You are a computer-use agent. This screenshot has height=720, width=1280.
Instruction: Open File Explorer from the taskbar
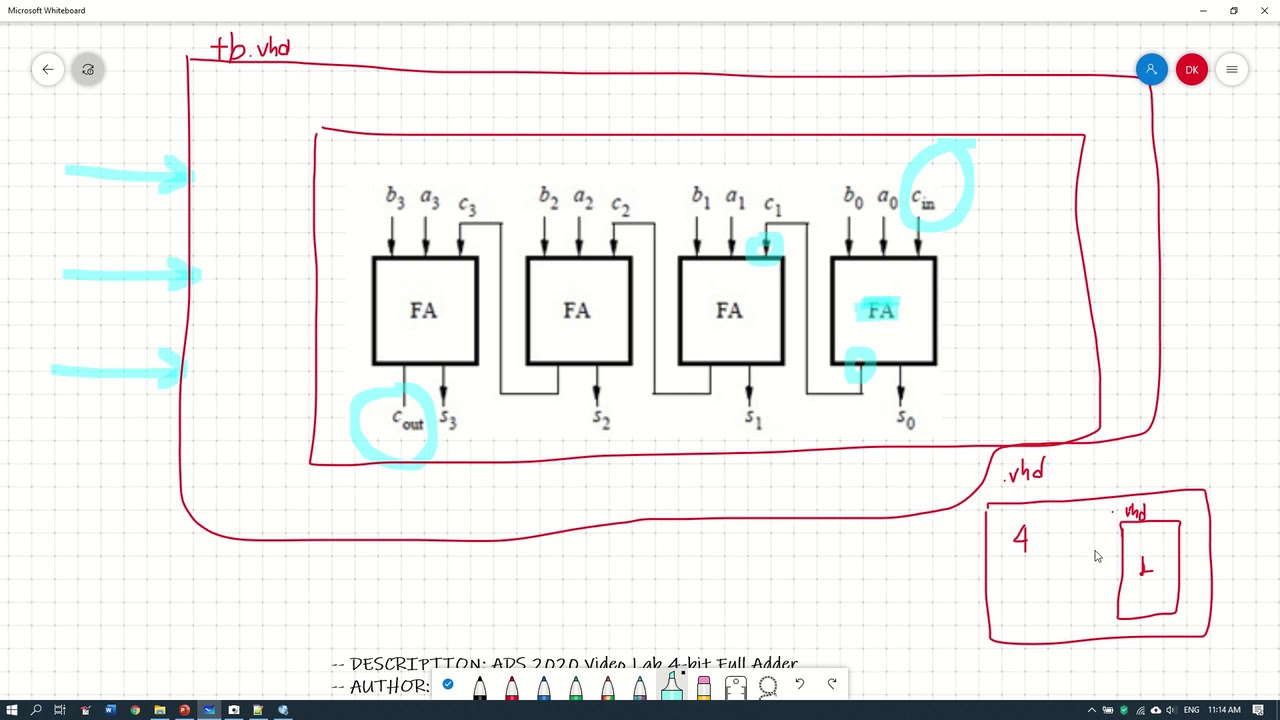click(160, 710)
